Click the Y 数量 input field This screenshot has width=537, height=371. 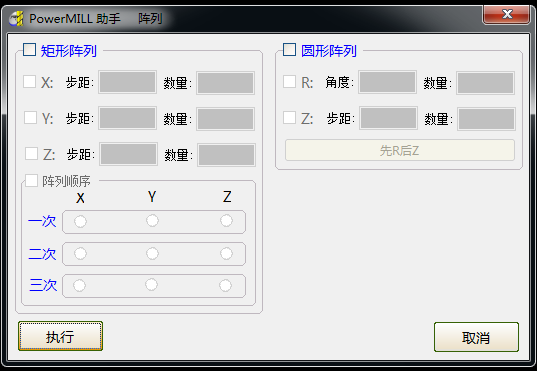[x=225, y=119]
